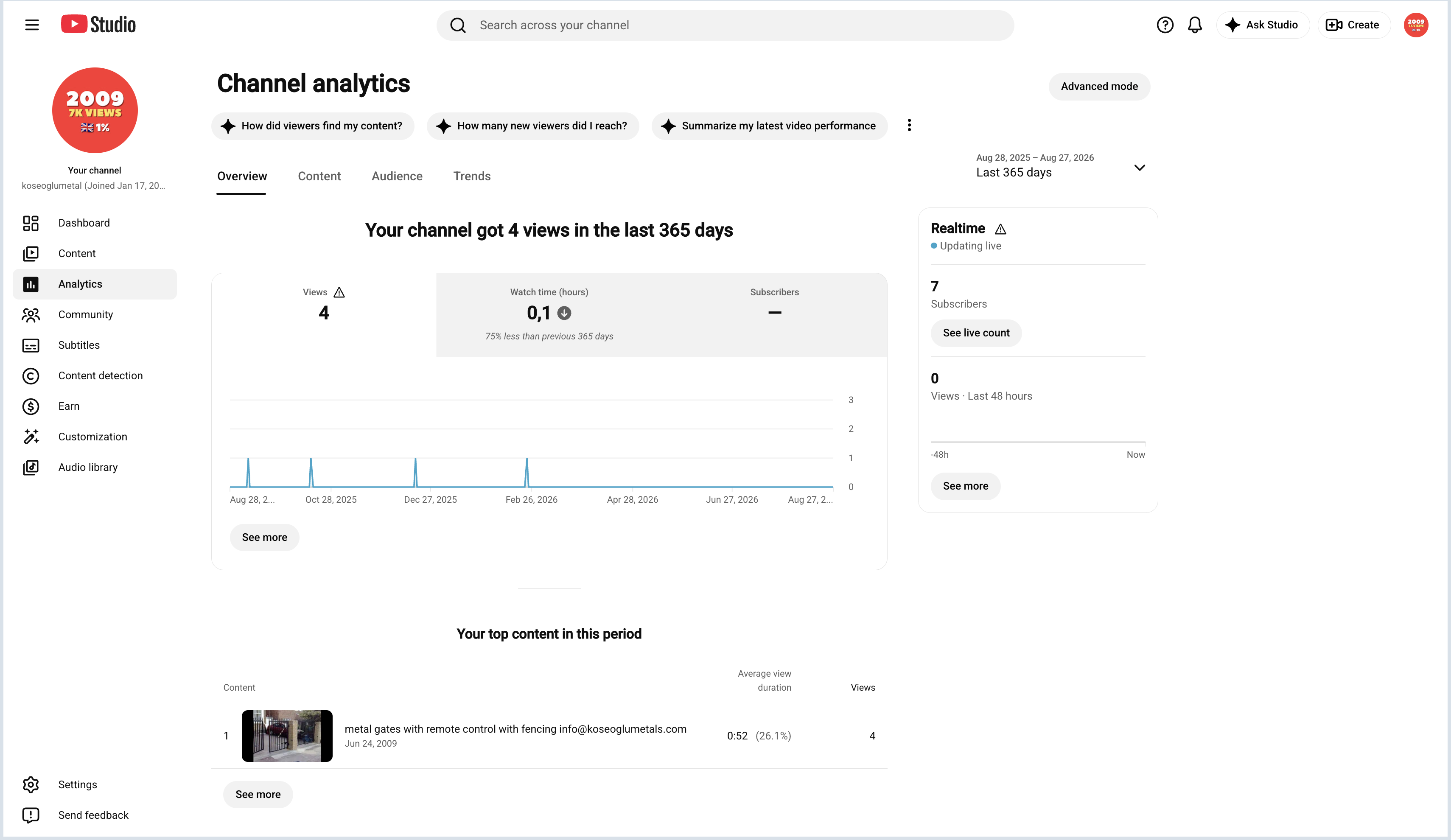Switch to the Trends tab
The width and height of the screenshot is (1451, 840).
472,176
